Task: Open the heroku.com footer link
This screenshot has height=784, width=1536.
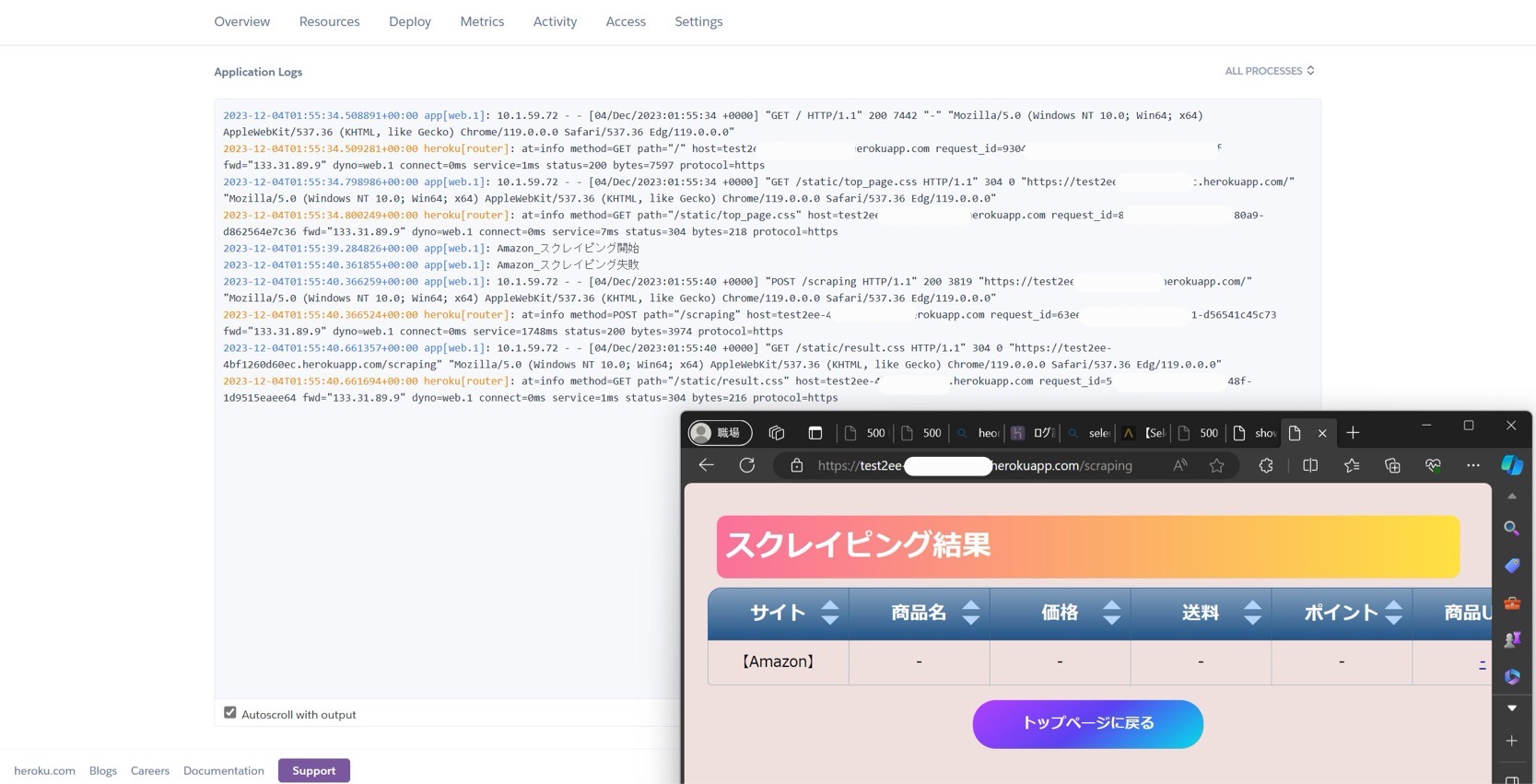Action: click(x=44, y=770)
